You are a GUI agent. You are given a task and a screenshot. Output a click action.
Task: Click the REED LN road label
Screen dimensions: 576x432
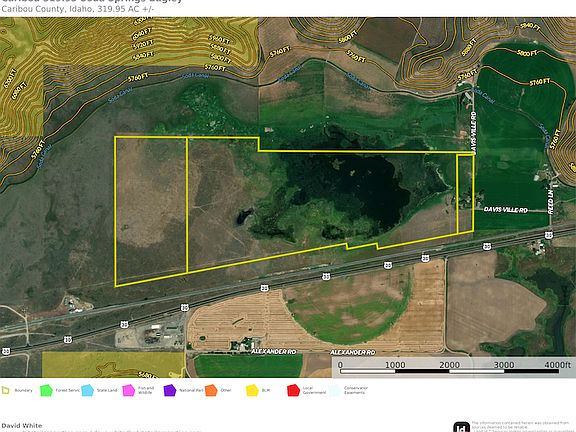(x=550, y=201)
